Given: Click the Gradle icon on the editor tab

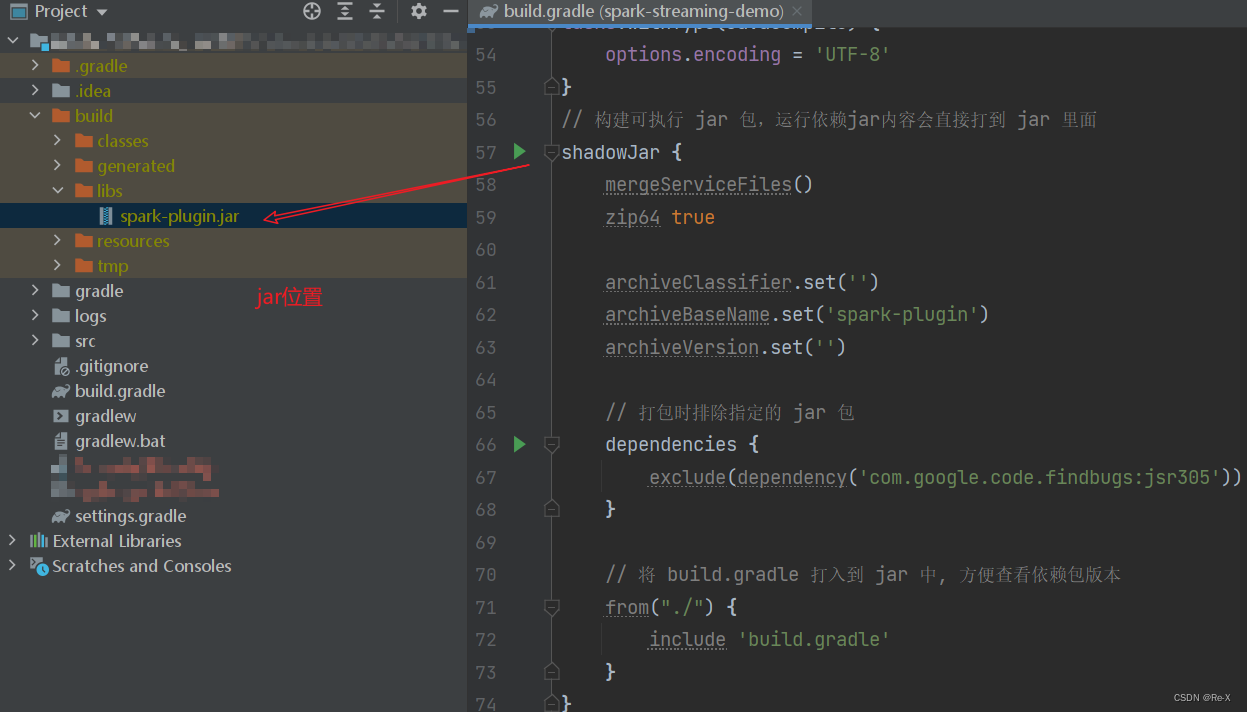Looking at the screenshot, I should 488,12.
